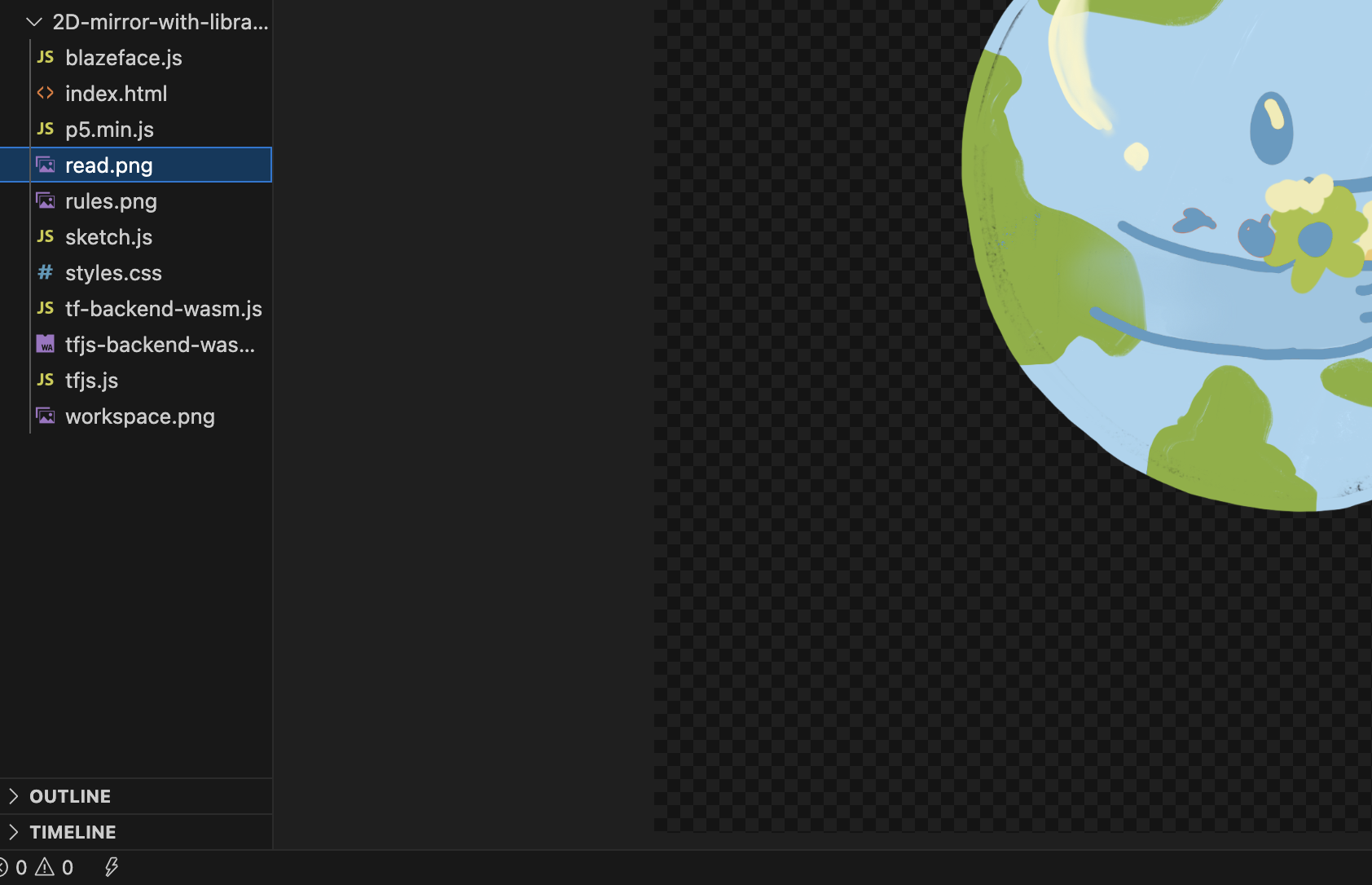Click the HTML icon beside index.html
The height and width of the screenshot is (885, 1372).
coord(45,93)
